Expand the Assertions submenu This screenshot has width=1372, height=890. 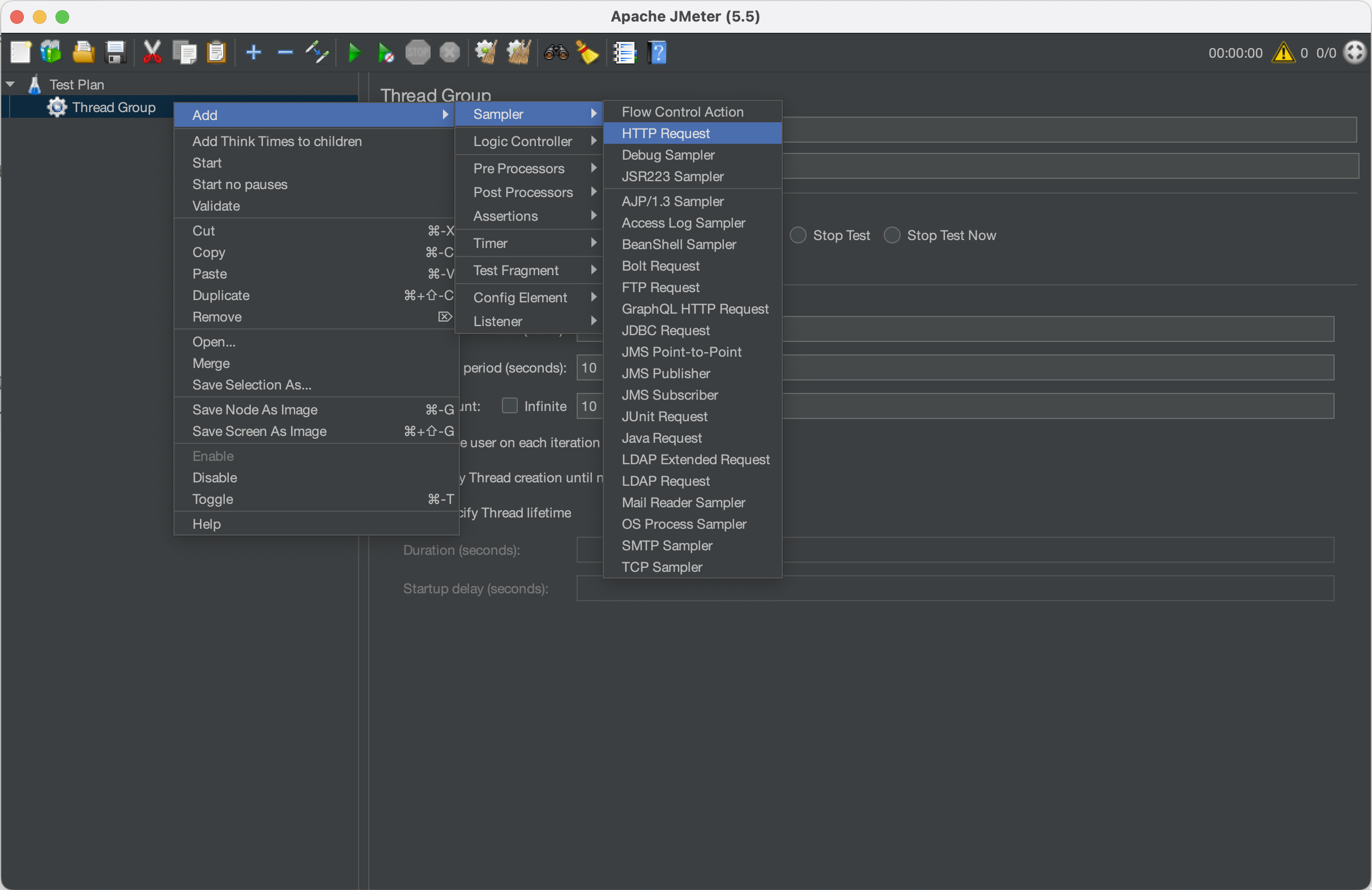coord(529,216)
